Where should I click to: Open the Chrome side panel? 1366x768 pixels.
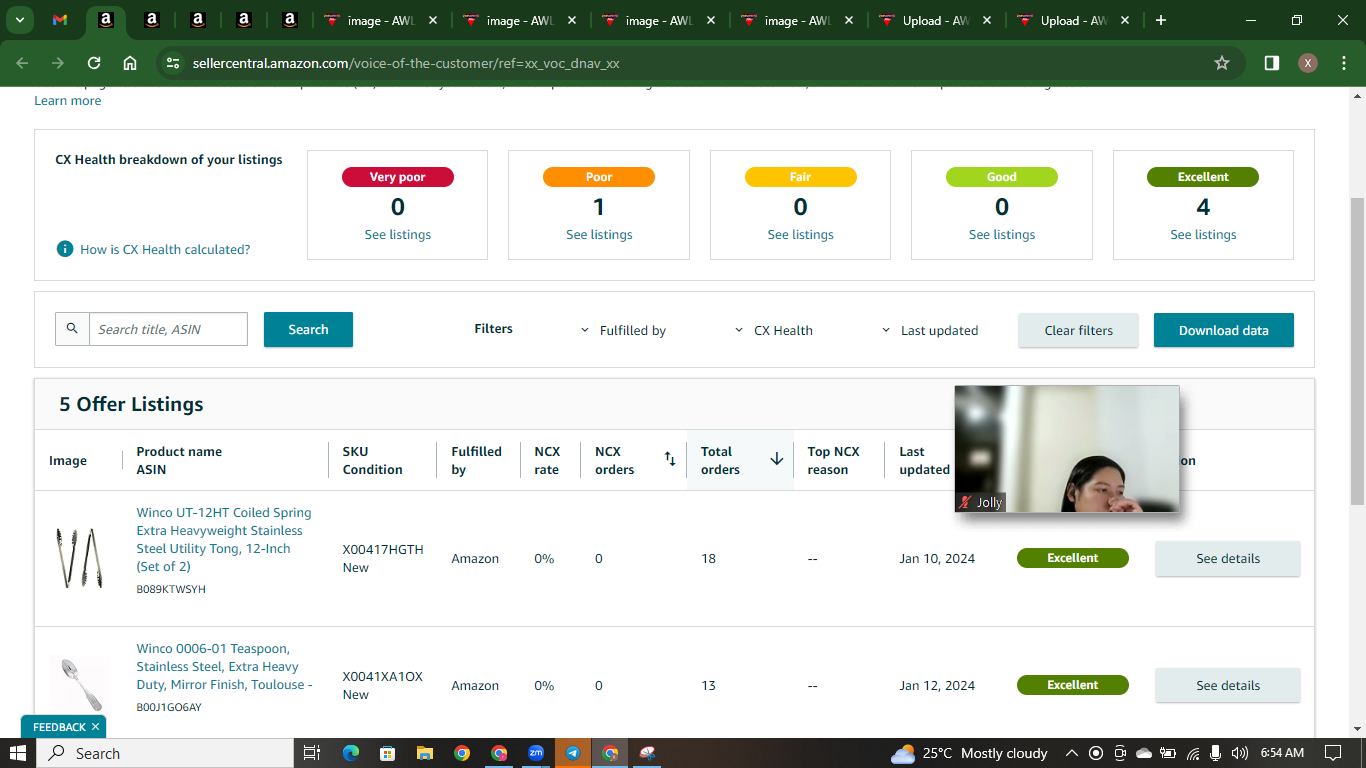[x=1272, y=63]
